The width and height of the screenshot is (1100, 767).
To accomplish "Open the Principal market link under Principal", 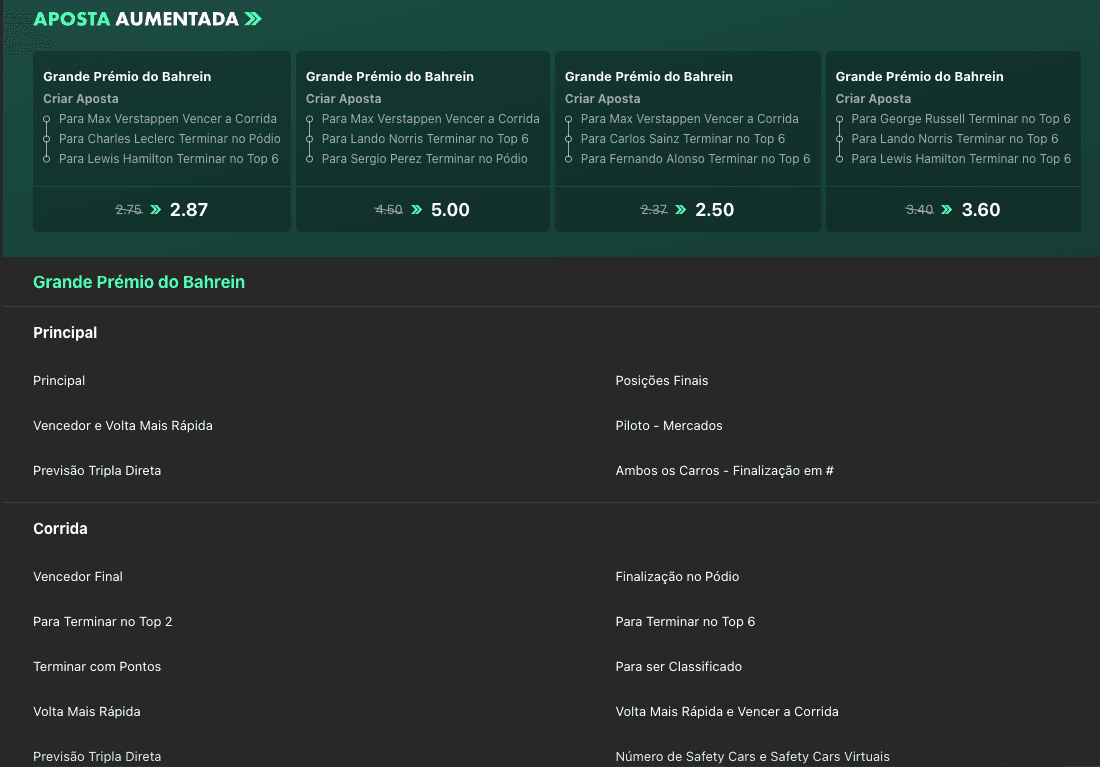I will point(59,380).
